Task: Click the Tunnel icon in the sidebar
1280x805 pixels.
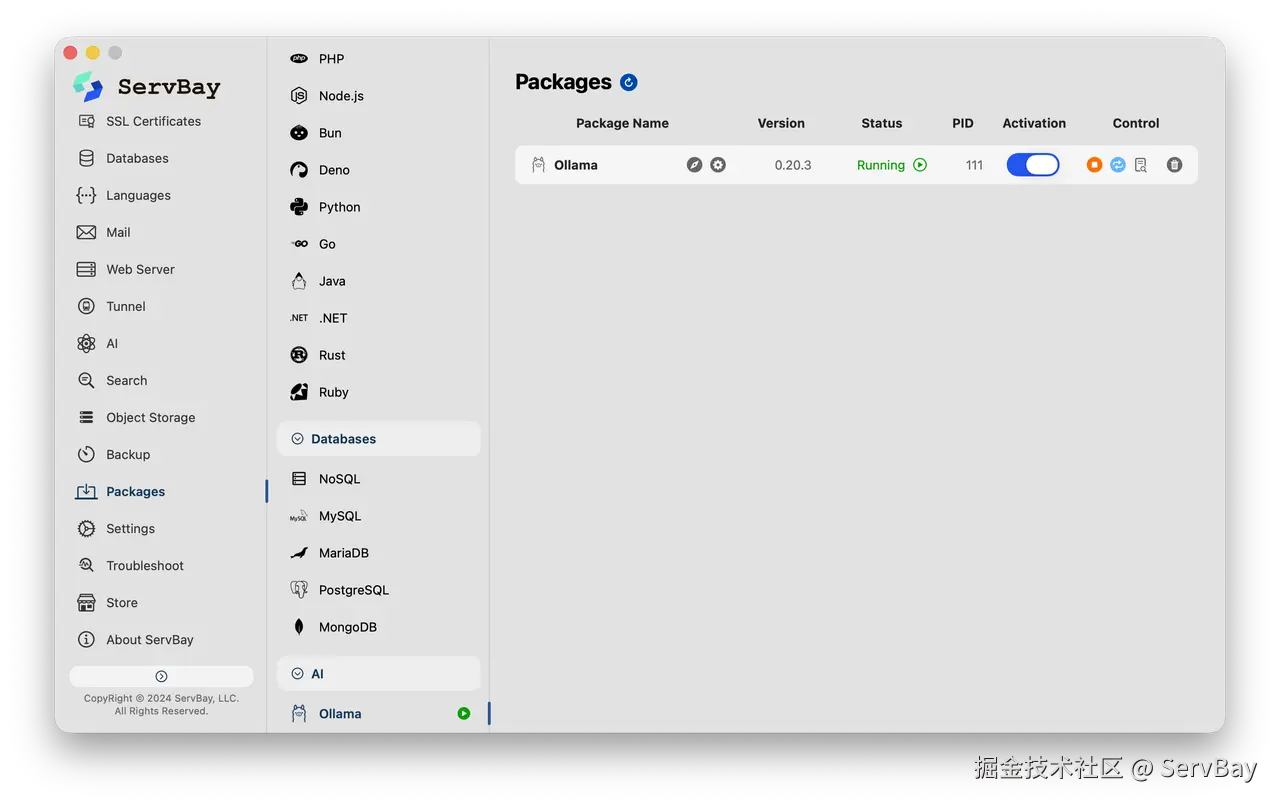Action: (x=87, y=306)
